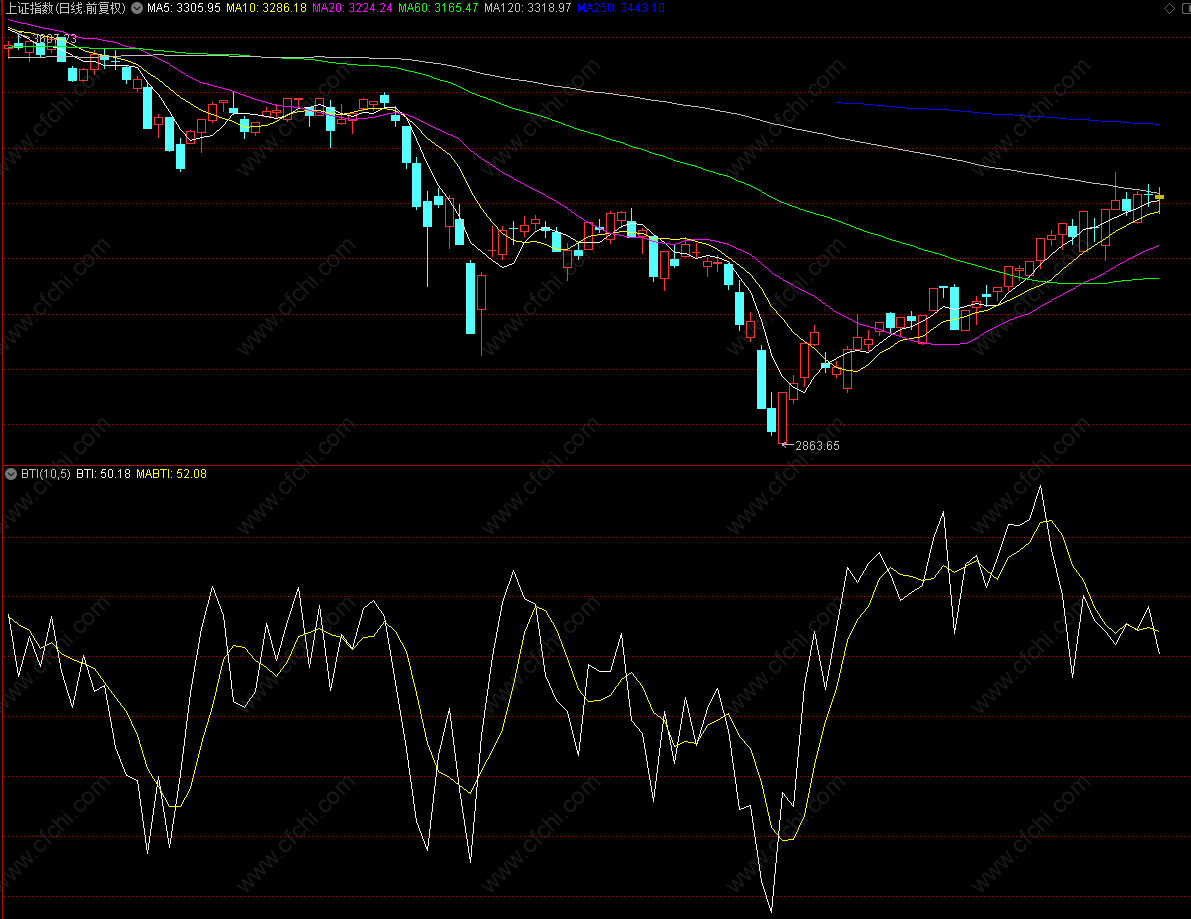Open the dropdown arrow beside 上证指数 title

137,8
